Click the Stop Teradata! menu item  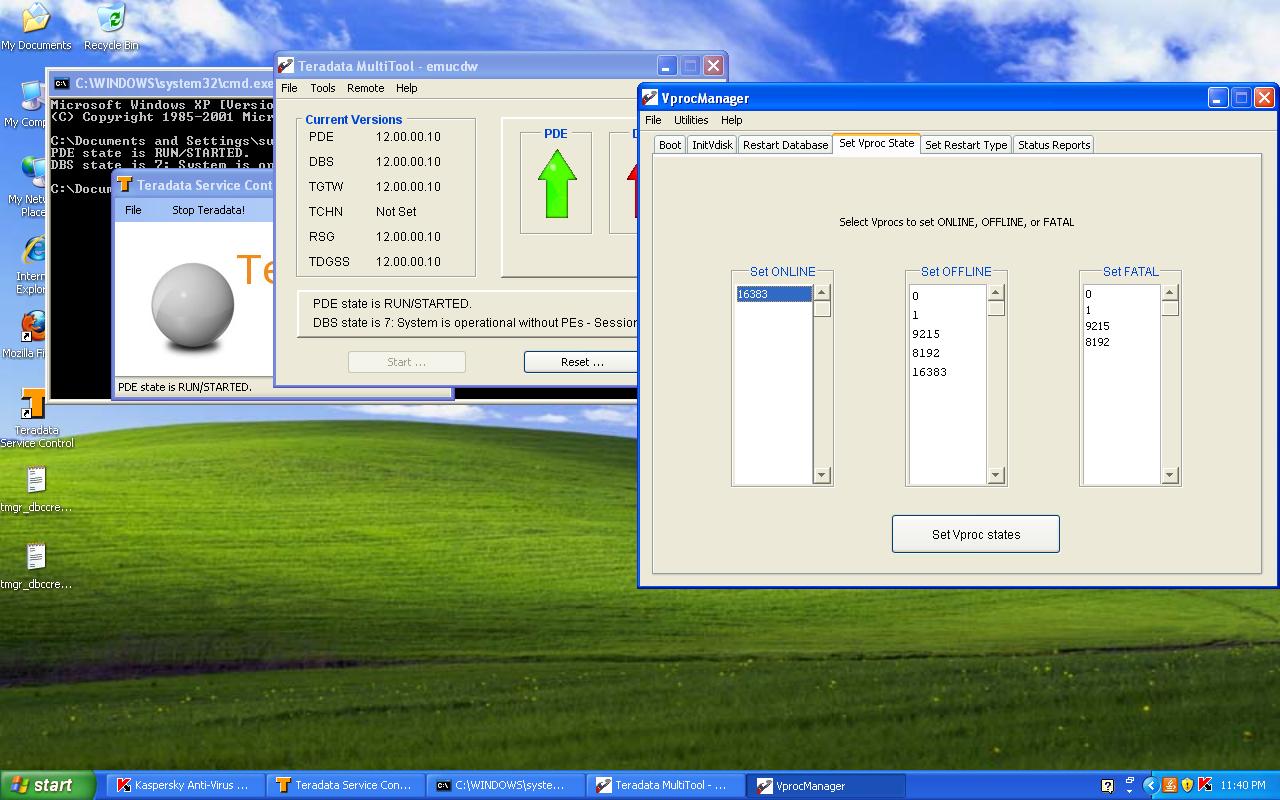pos(208,210)
